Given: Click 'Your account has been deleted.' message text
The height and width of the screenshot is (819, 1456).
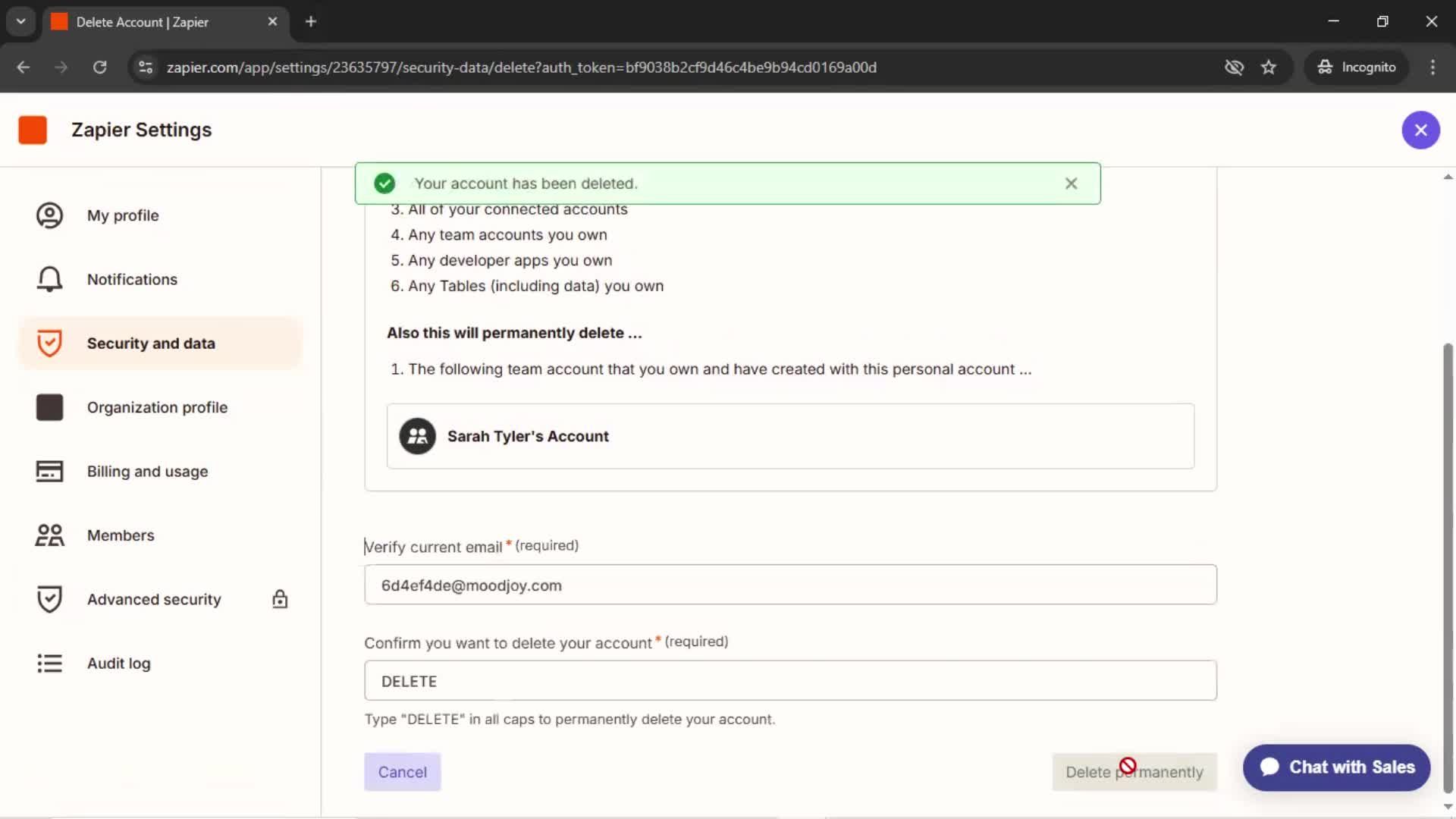Looking at the screenshot, I should 526,184.
